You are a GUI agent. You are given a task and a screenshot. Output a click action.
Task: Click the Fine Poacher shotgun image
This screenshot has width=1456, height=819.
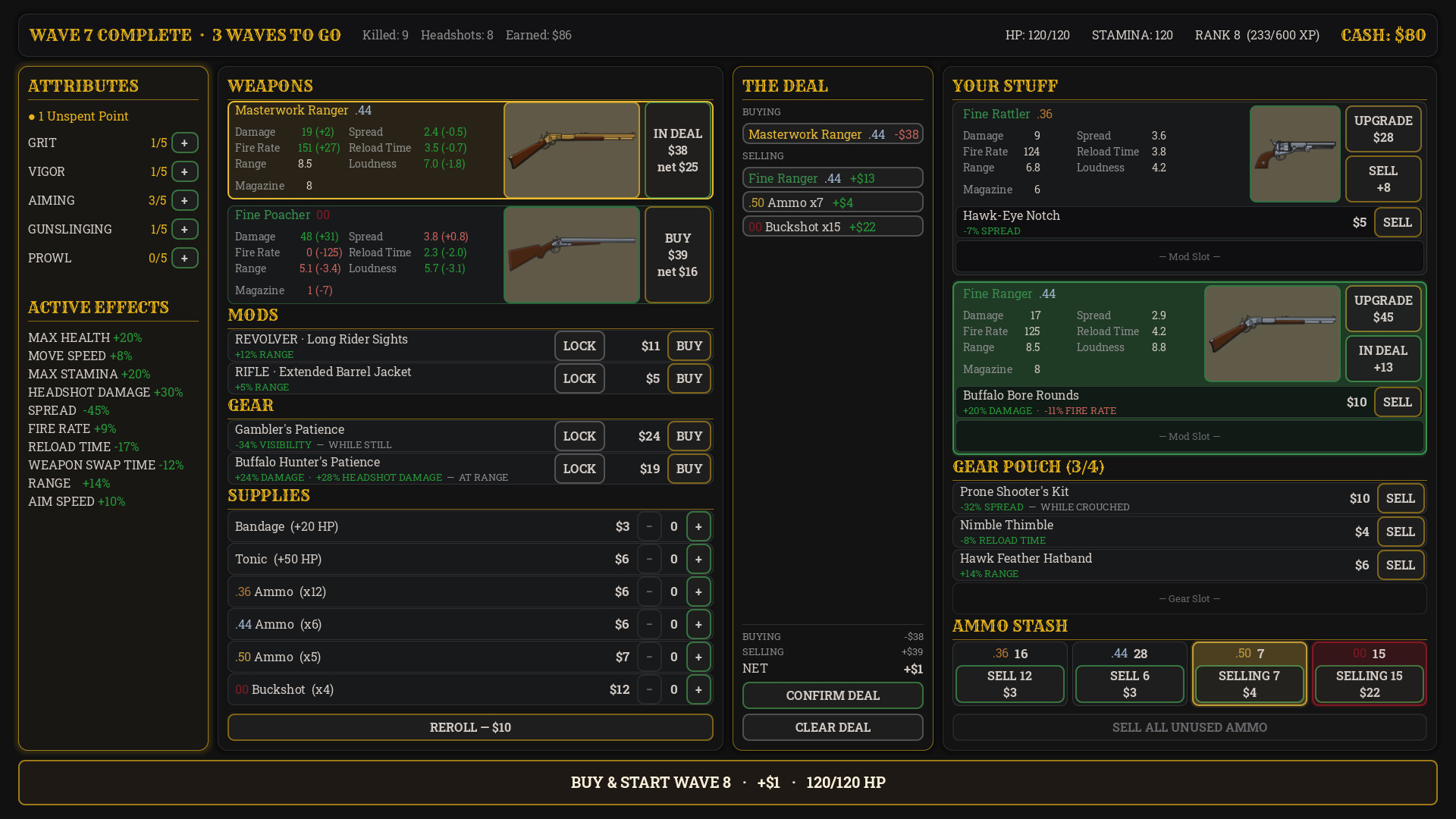click(x=572, y=255)
